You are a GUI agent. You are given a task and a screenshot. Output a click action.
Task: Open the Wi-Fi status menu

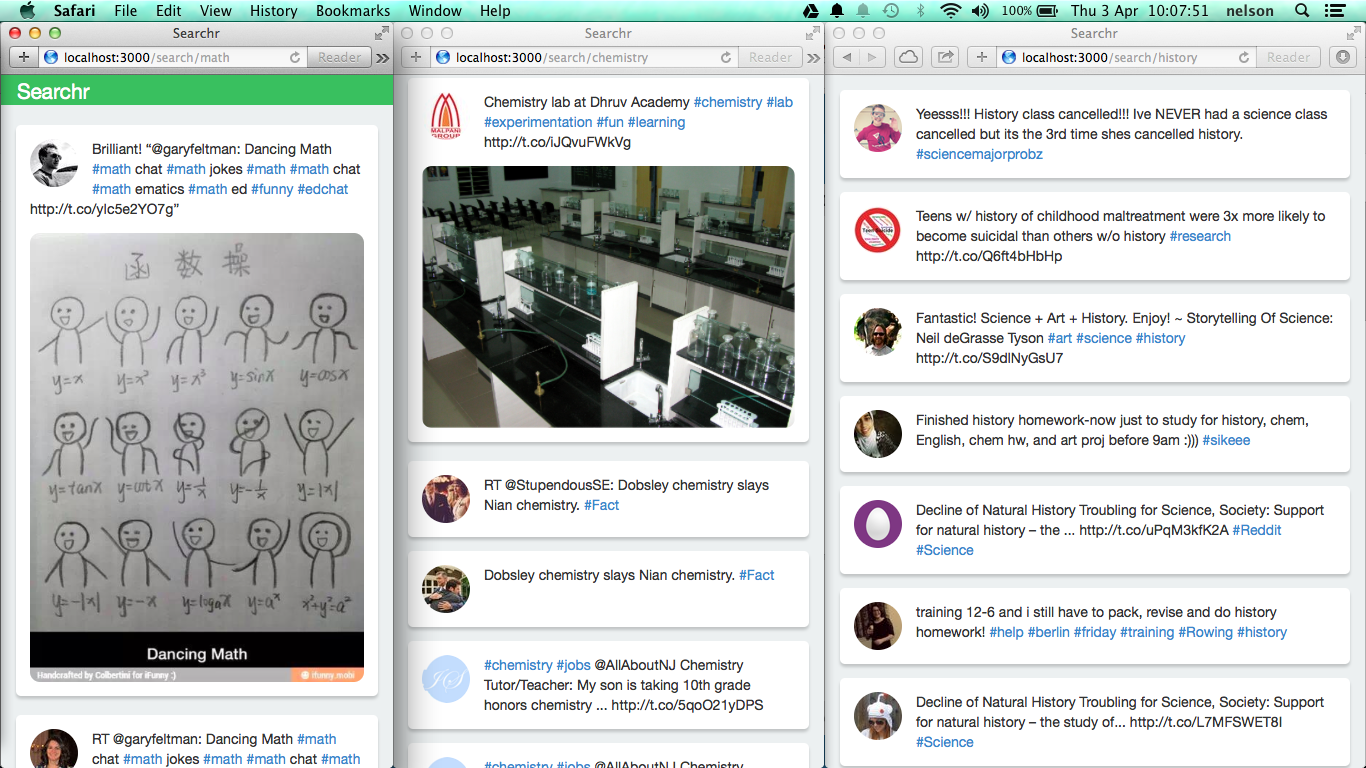click(x=951, y=11)
